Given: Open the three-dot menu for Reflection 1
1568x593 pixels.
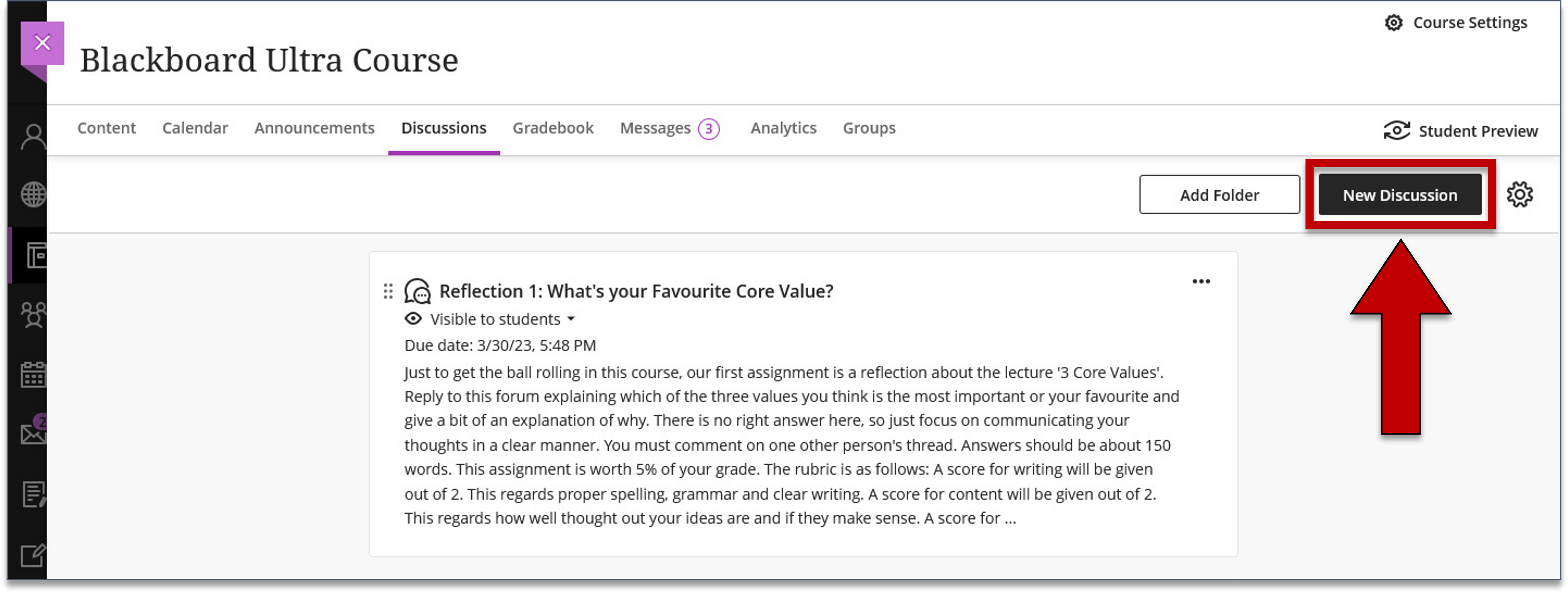Looking at the screenshot, I should click(x=1201, y=281).
